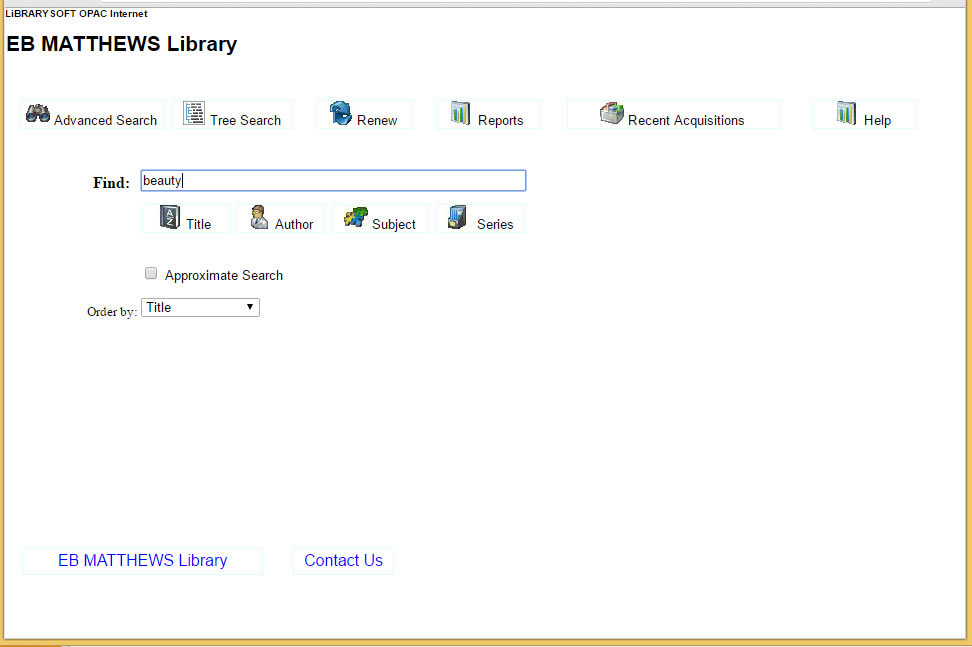Click the arrow on the Title sort combo box
This screenshot has width=972, height=647.
[250, 308]
